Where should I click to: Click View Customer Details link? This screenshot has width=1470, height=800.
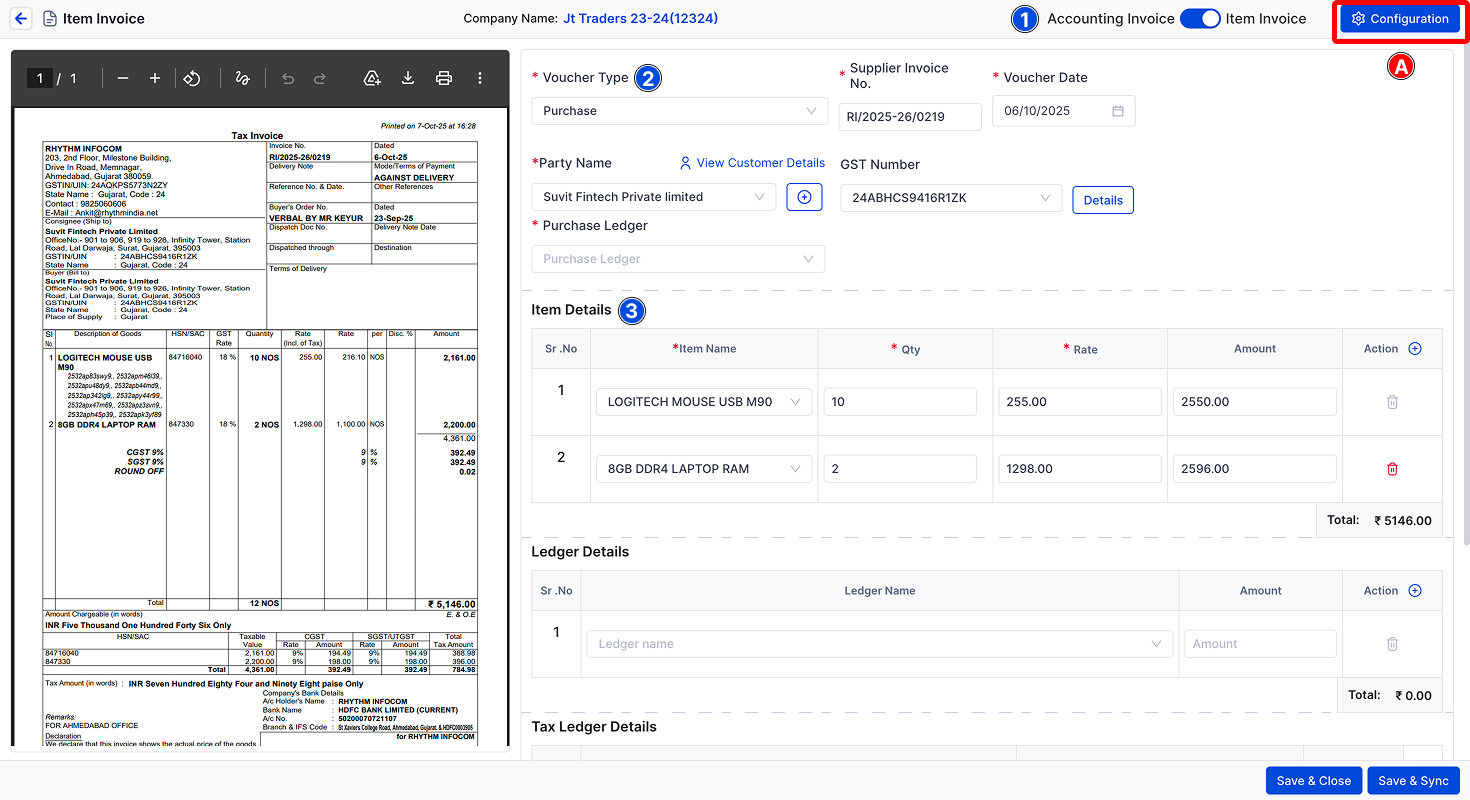(752, 163)
